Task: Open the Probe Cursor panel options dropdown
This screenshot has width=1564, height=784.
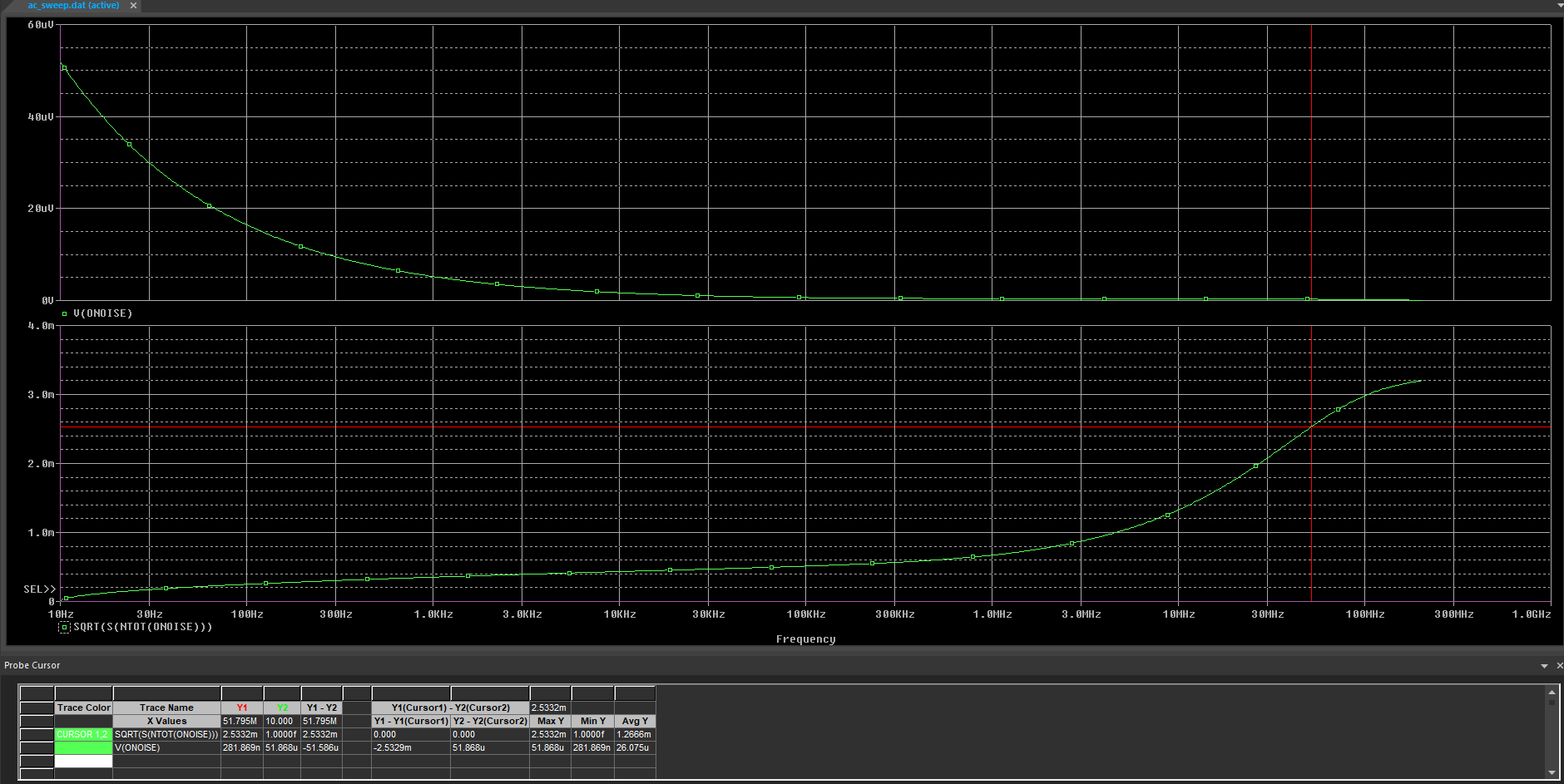Action: [x=1544, y=666]
